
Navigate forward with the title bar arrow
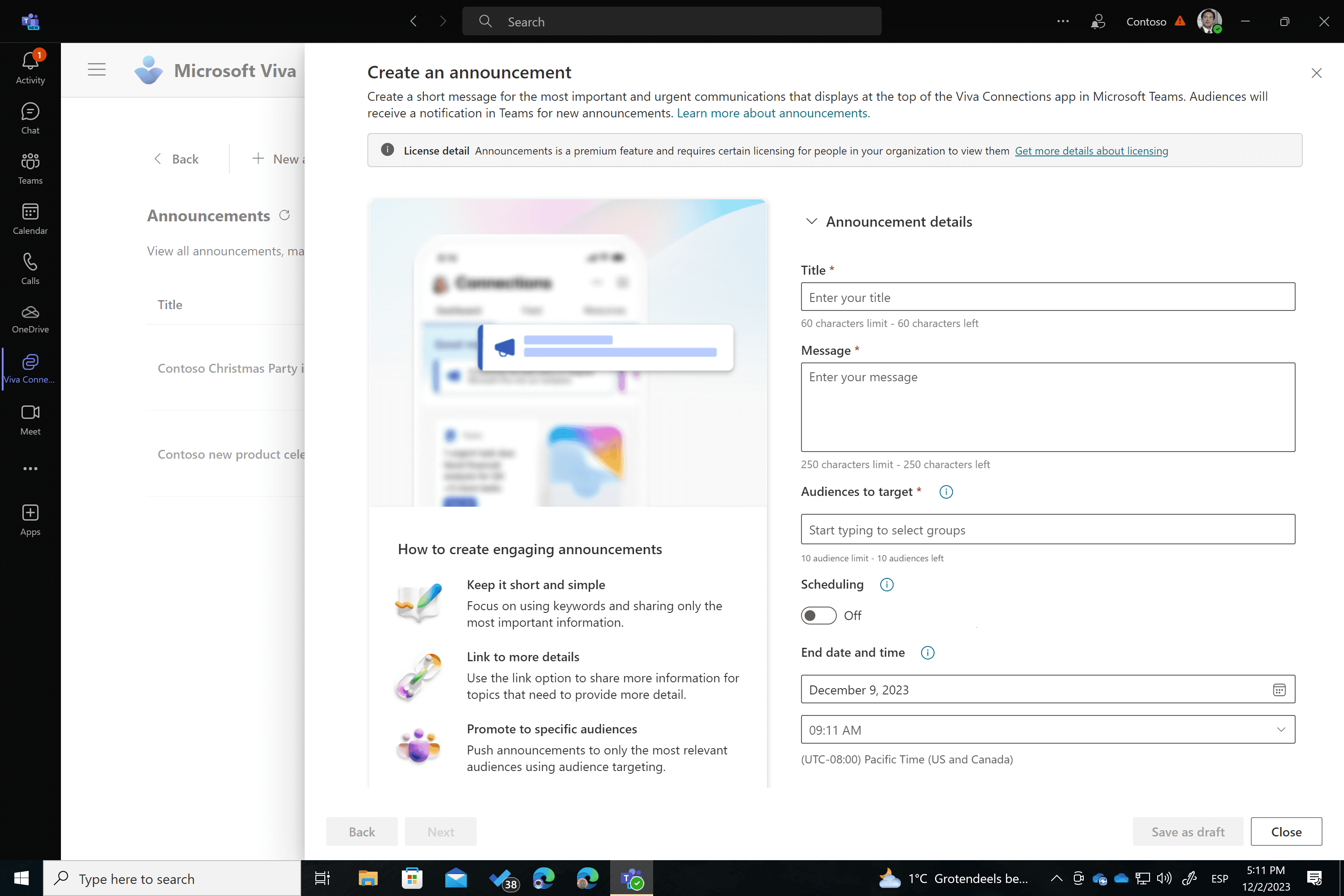[x=443, y=22]
